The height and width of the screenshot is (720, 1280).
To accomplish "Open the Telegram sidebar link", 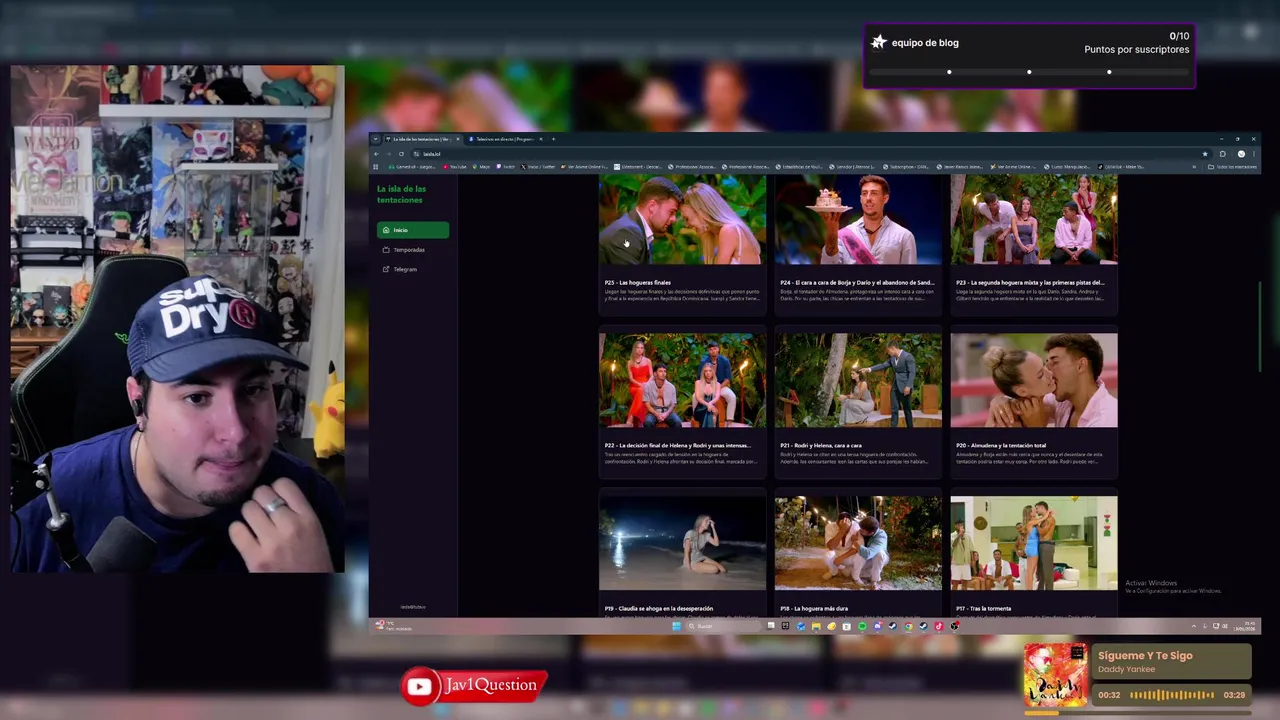I will 412,269.
